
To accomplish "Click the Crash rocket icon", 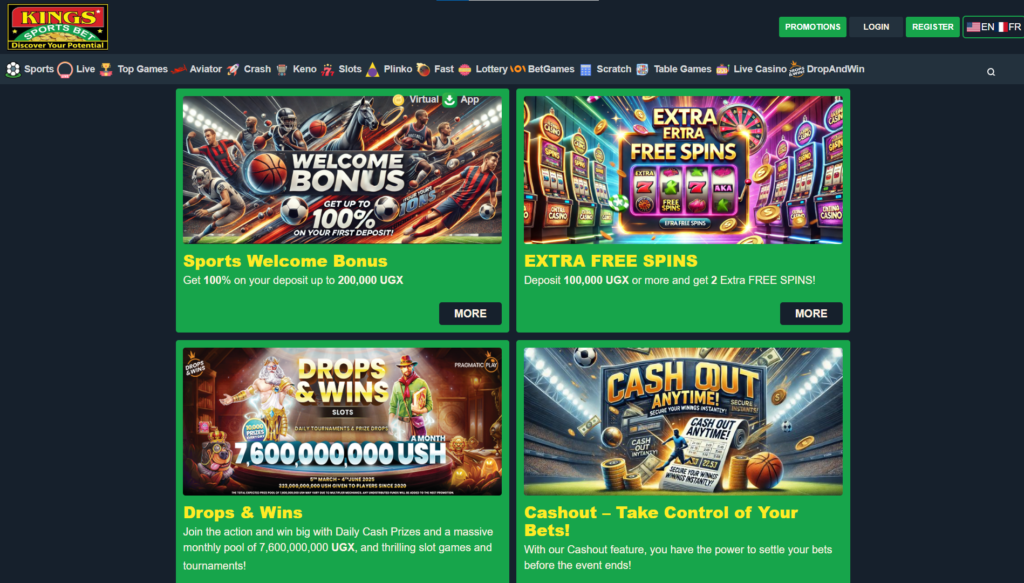I will [233, 69].
